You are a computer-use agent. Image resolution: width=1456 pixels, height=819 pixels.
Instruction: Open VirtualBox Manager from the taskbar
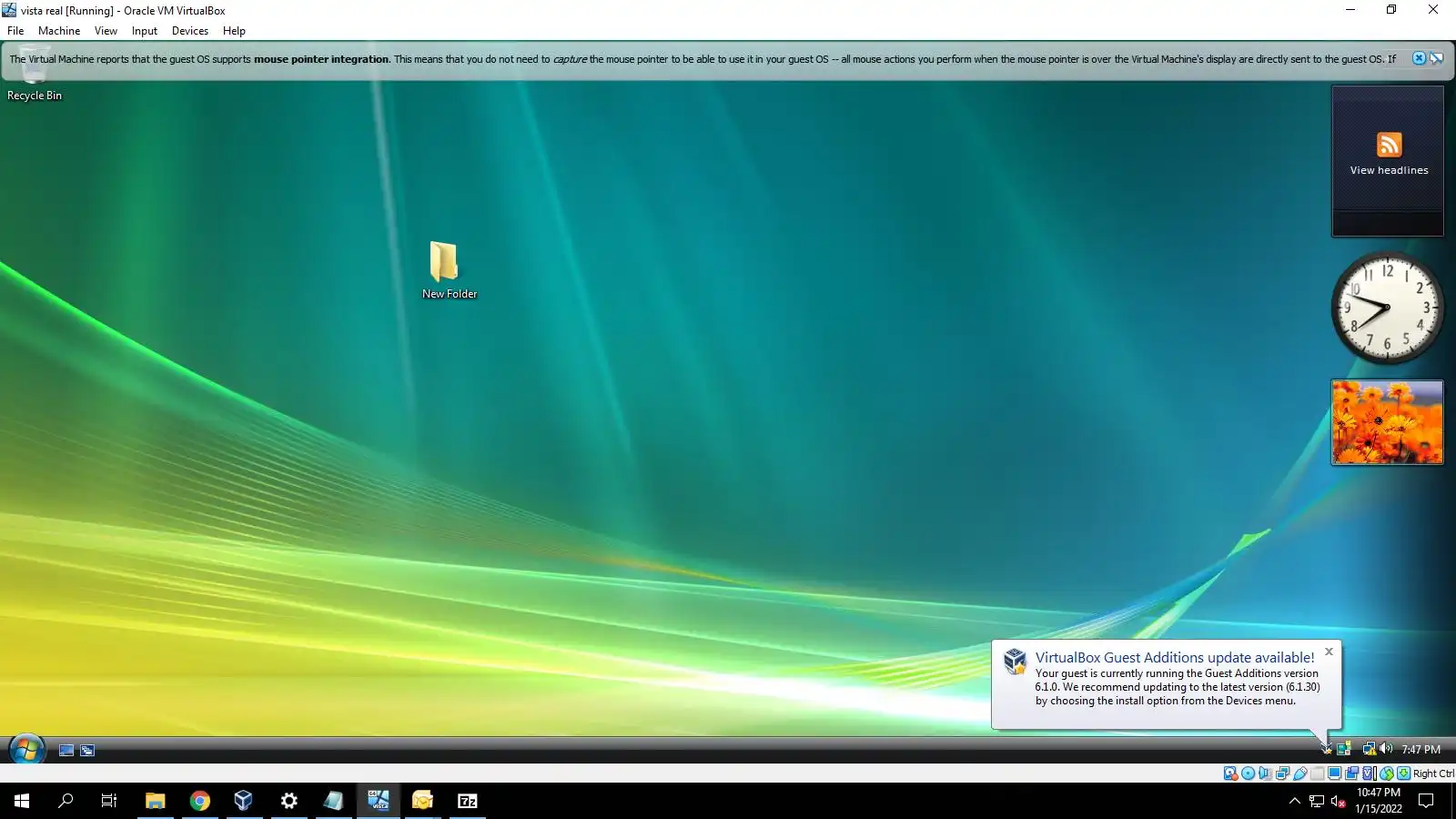(244, 801)
